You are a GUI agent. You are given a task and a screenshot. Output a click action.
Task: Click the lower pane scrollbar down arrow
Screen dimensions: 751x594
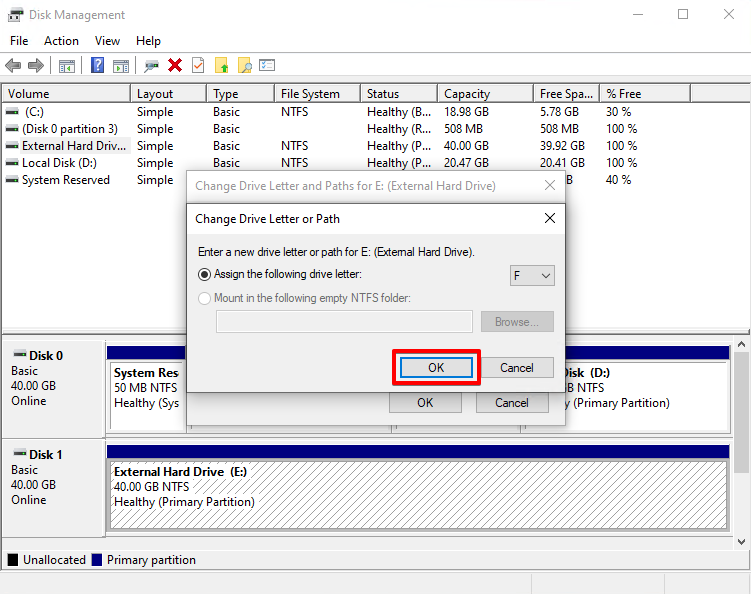(741, 542)
